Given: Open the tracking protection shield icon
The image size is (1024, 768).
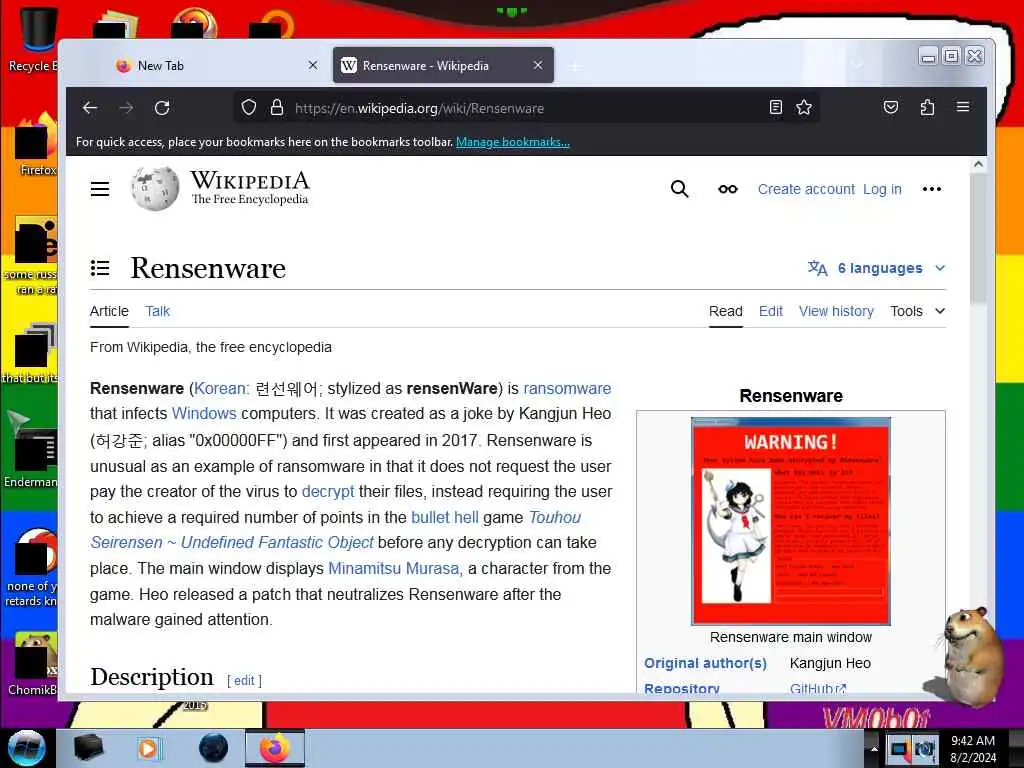Looking at the screenshot, I should 249,108.
